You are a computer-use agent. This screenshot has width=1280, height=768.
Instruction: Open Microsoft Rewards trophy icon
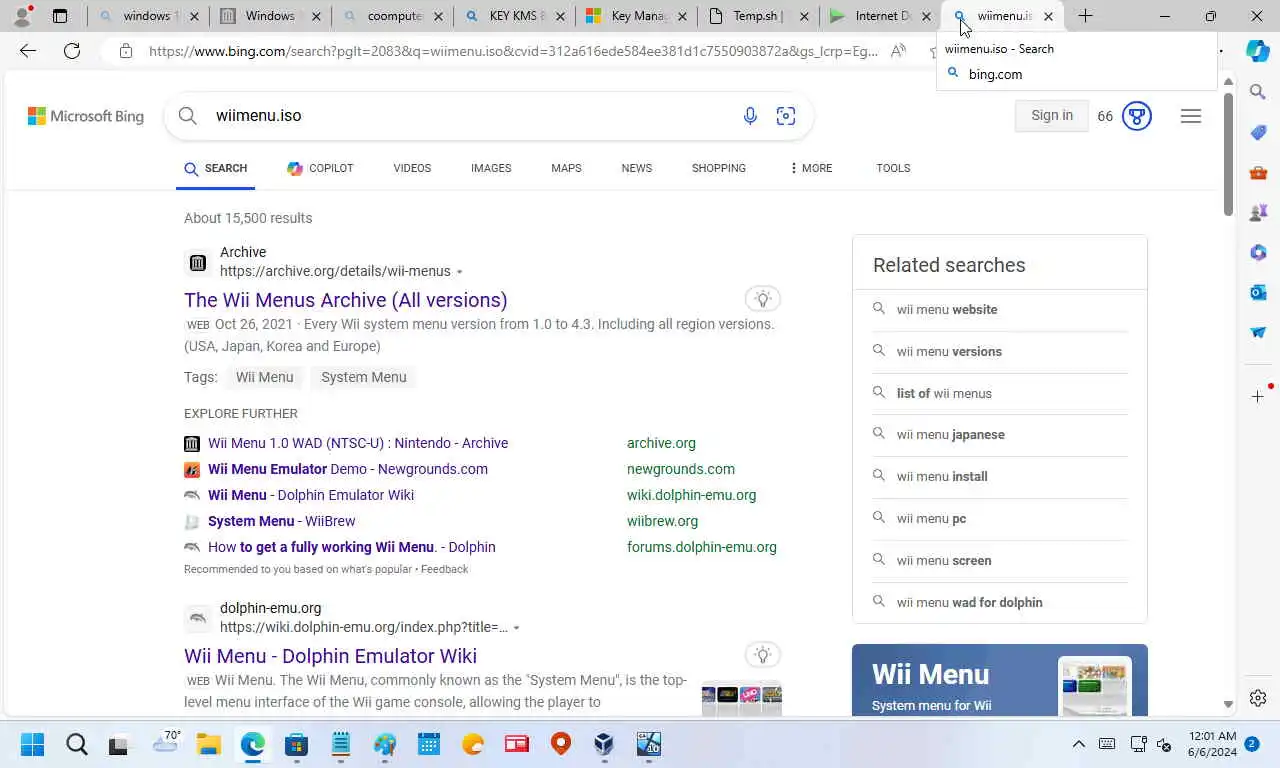(1137, 116)
